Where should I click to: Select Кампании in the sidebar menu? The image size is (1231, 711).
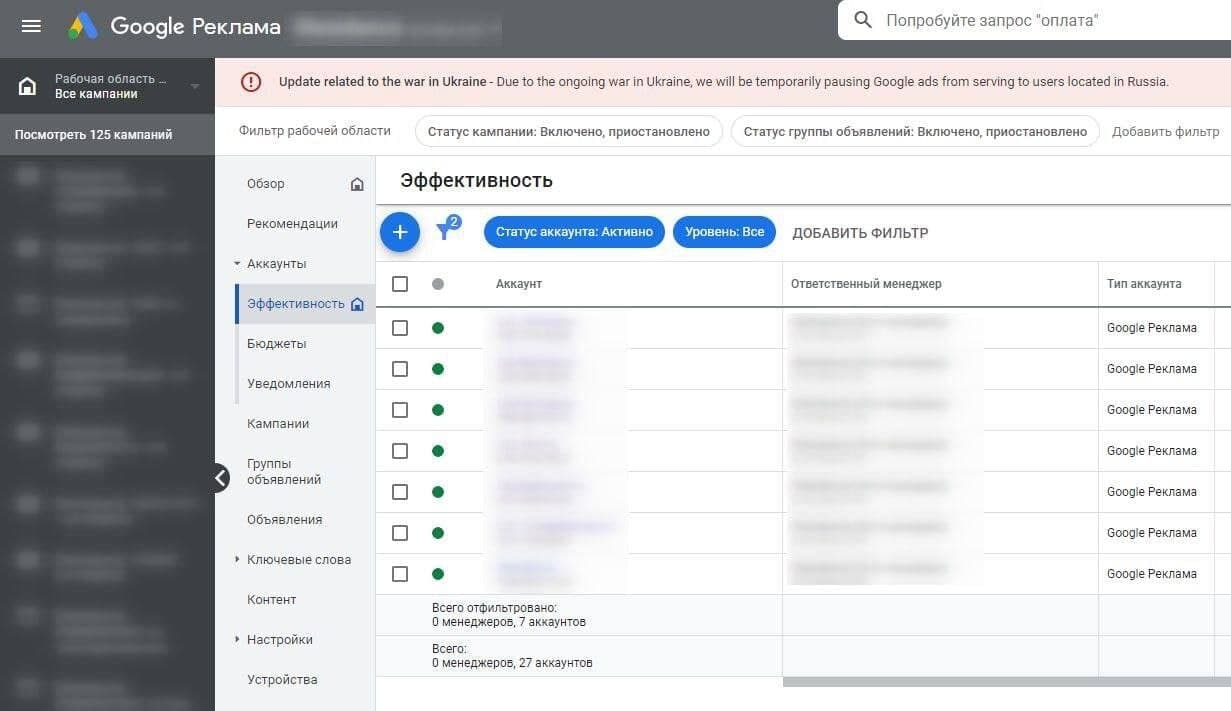point(275,423)
